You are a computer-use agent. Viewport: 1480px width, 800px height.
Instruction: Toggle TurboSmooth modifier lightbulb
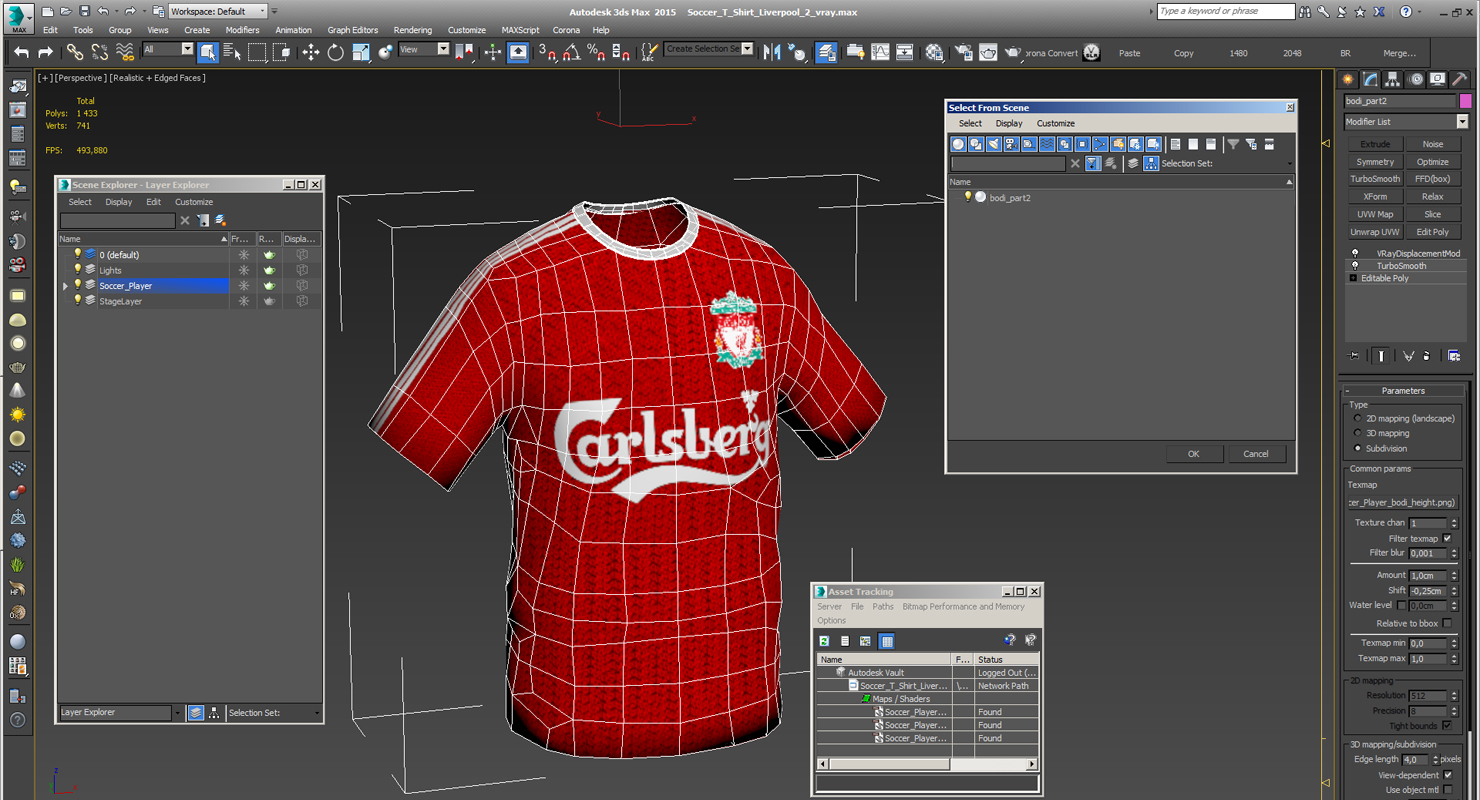(1355, 266)
